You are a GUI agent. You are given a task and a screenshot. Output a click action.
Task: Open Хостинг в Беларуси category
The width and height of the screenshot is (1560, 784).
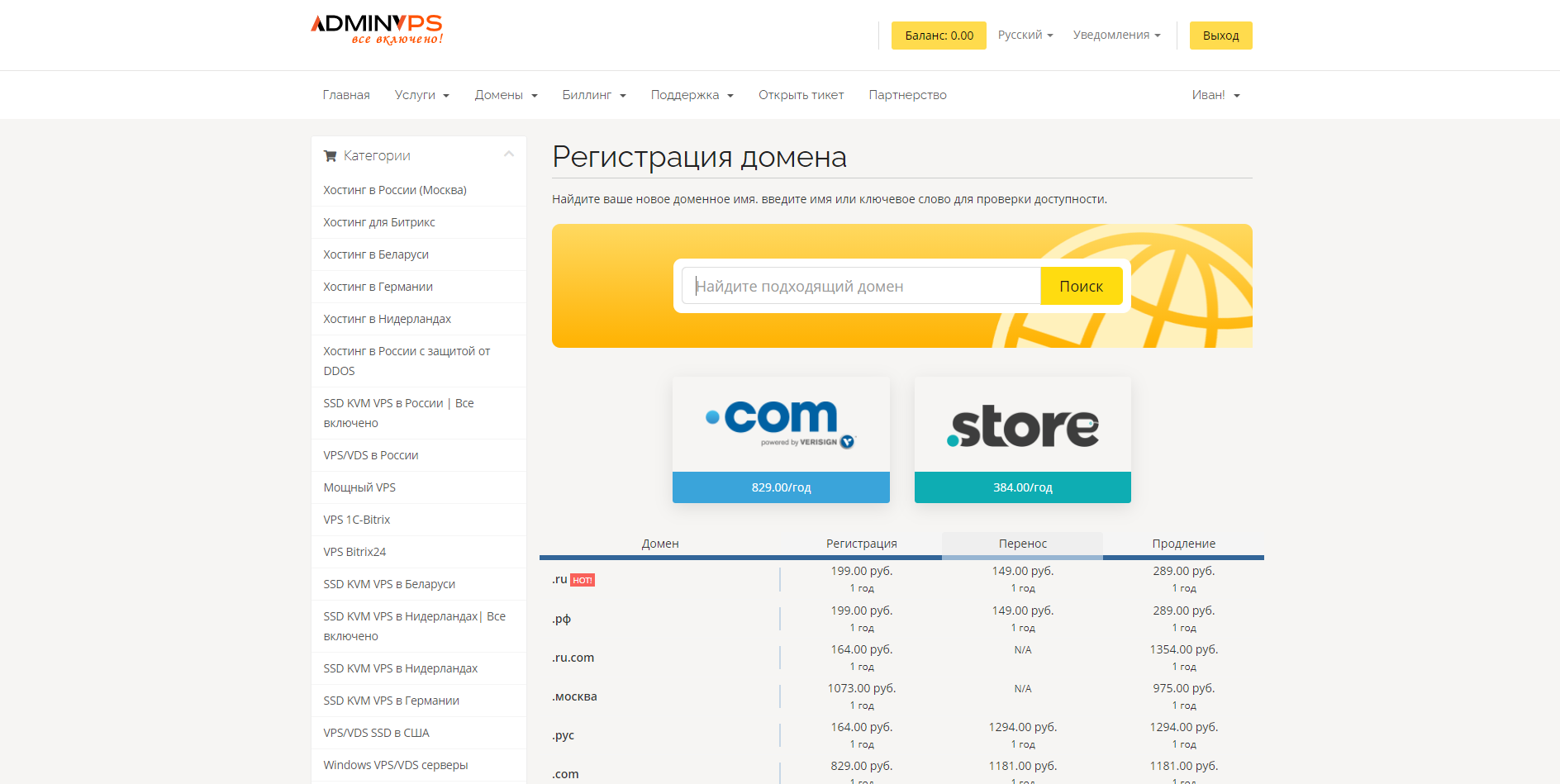tap(419, 254)
